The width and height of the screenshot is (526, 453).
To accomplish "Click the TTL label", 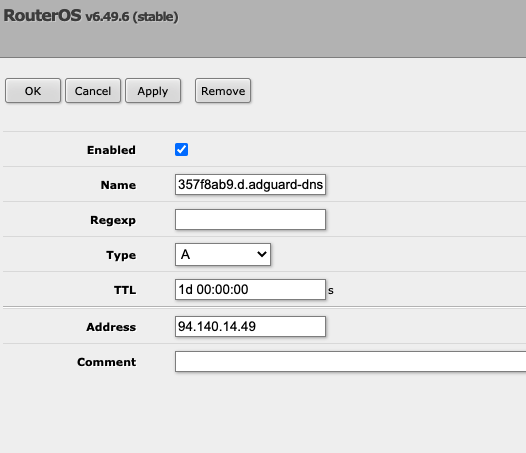I will click(x=125, y=290).
